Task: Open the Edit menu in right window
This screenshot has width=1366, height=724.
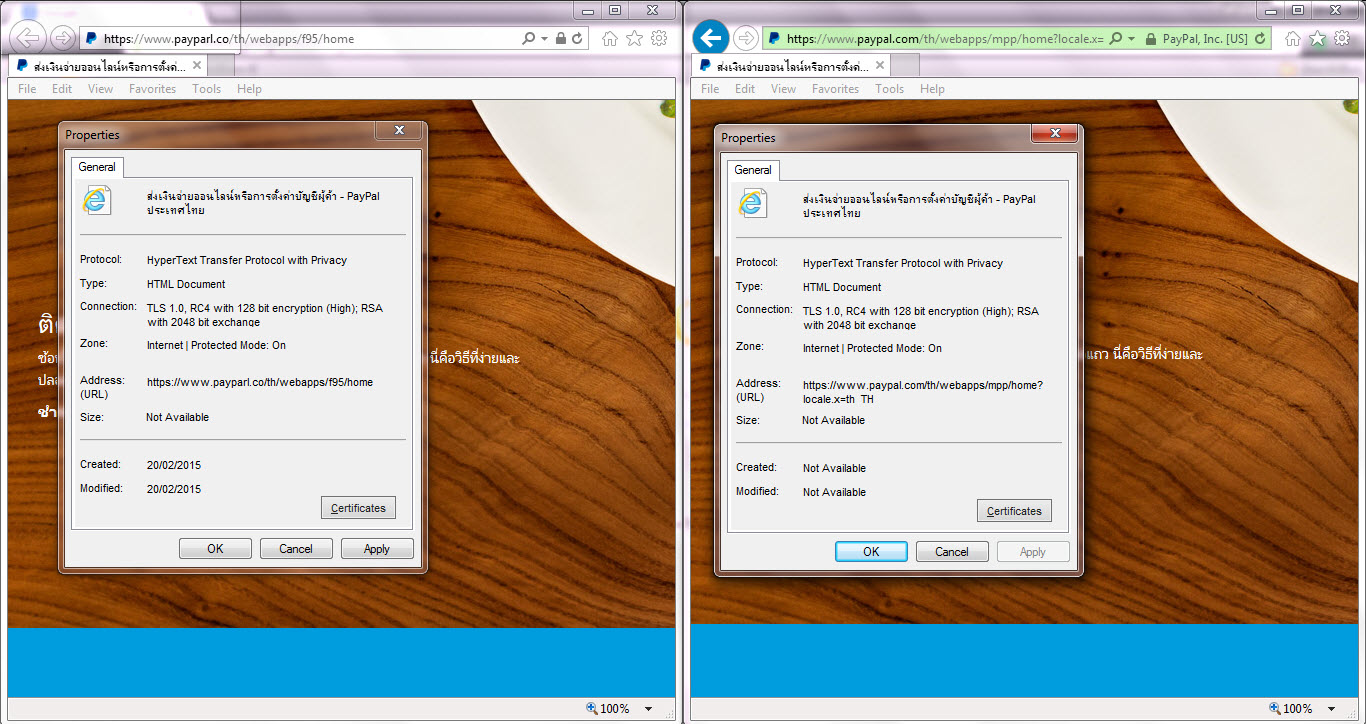Action: tap(745, 89)
